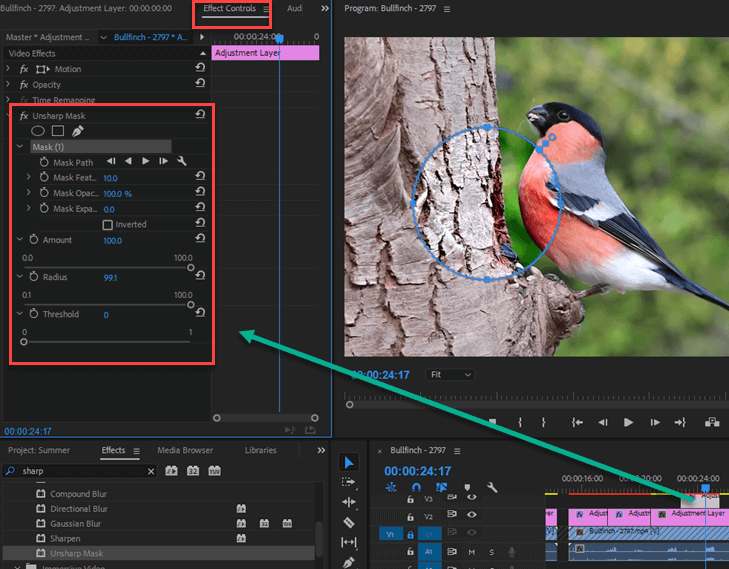
Task: Toggle animation stopwatch for Radius
Action: (33, 277)
